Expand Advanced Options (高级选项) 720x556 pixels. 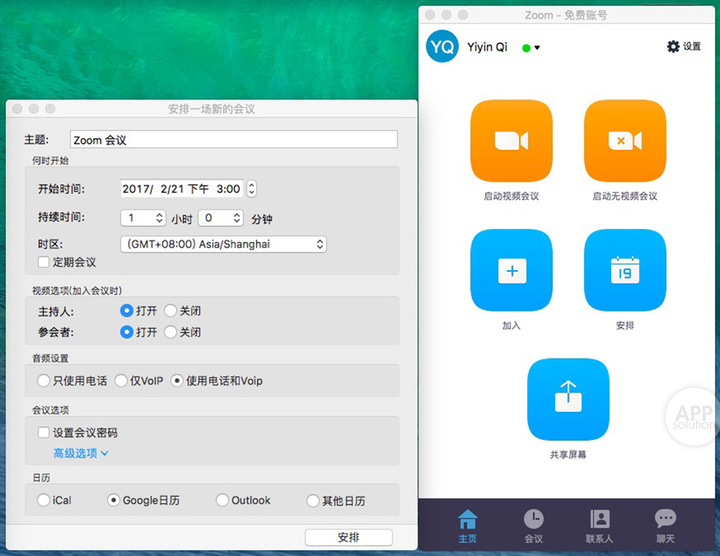point(81,454)
